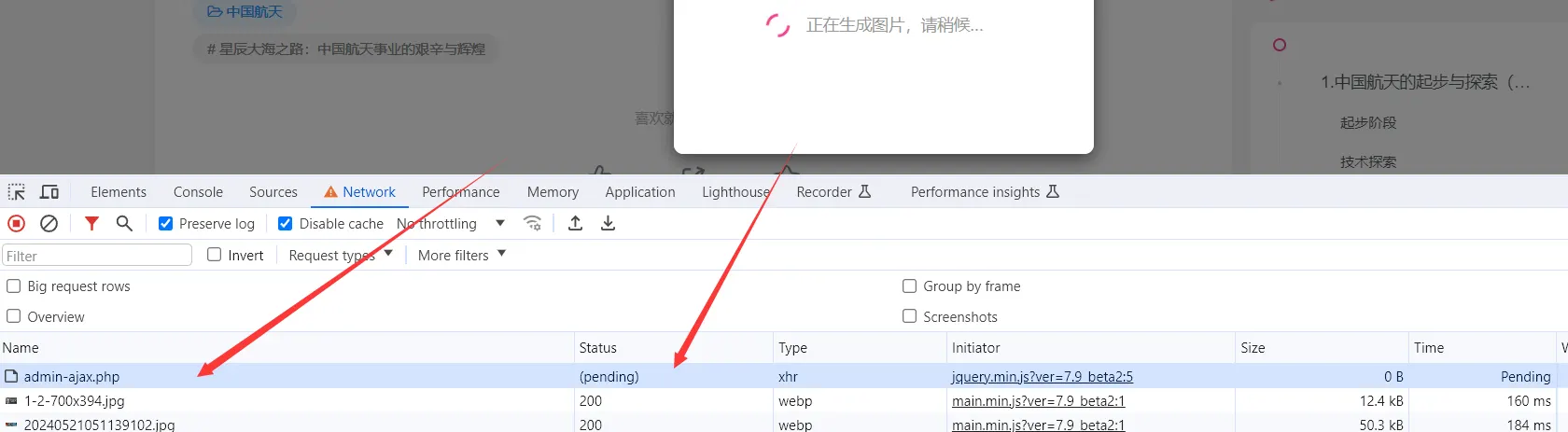
Task: Click the 160 ms time cell
Action: click(x=1529, y=401)
